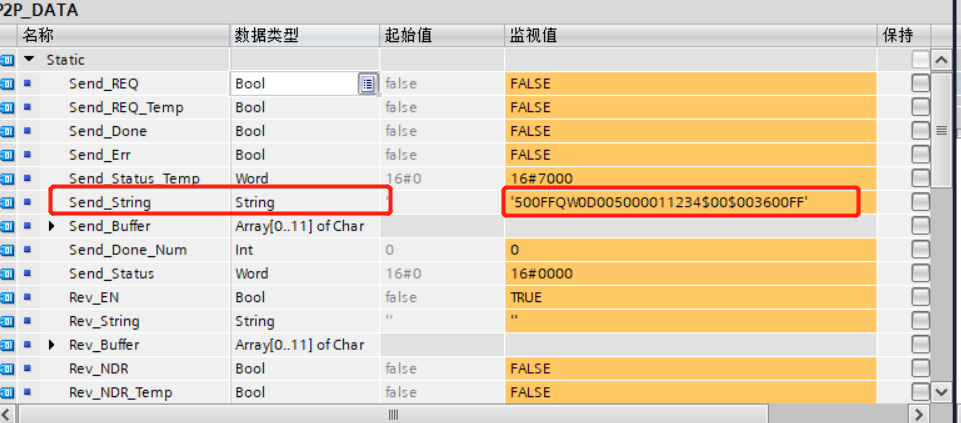This screenshot has width=961, height=423.
Task: Expand the Rev_Buffer array
Action: 52,345
